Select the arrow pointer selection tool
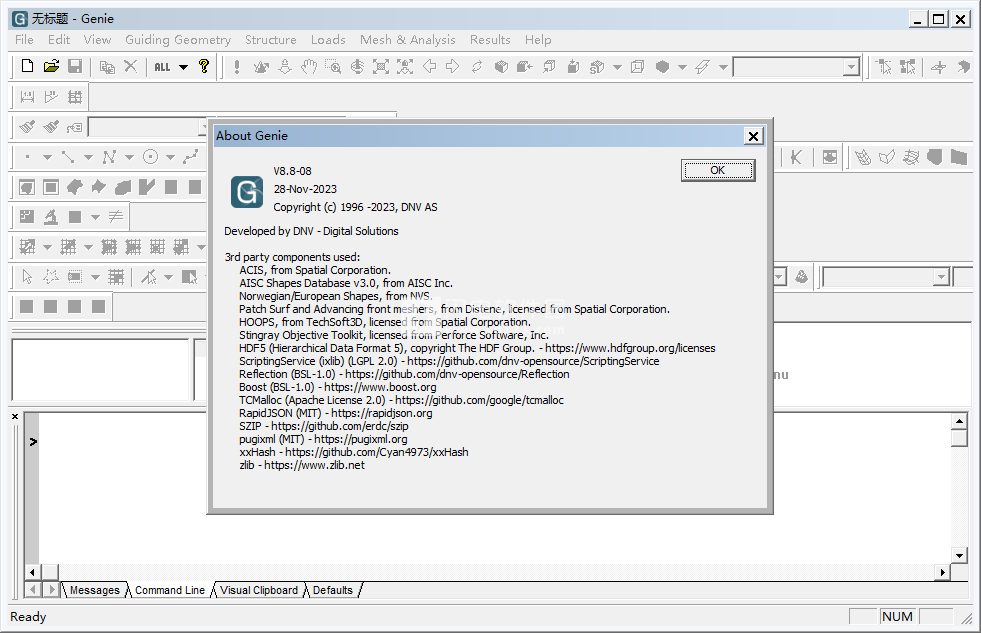Screen dimensions: 981x633 tap(27, 276)
